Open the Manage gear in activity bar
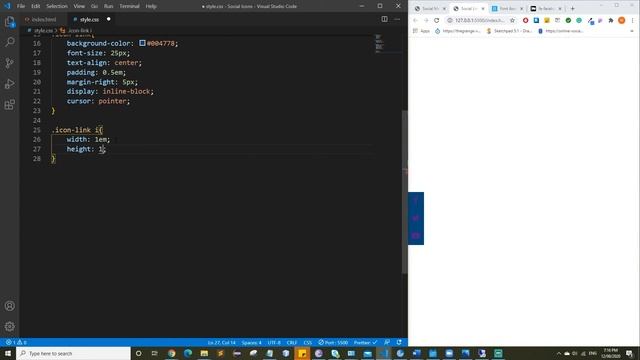The height and width of the screenshot is (360, 640). point(10,326)
